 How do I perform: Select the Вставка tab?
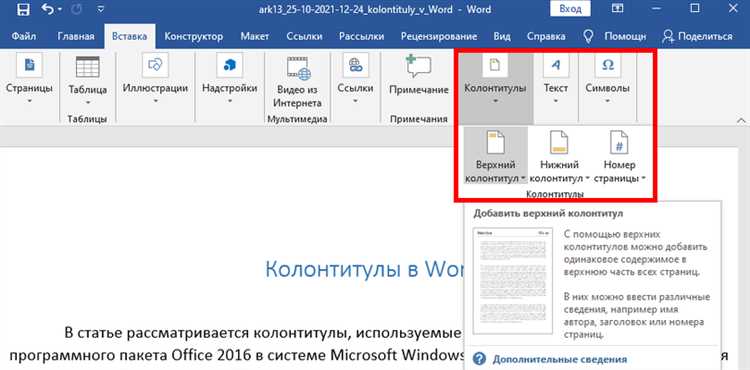(x=130, y=36)
